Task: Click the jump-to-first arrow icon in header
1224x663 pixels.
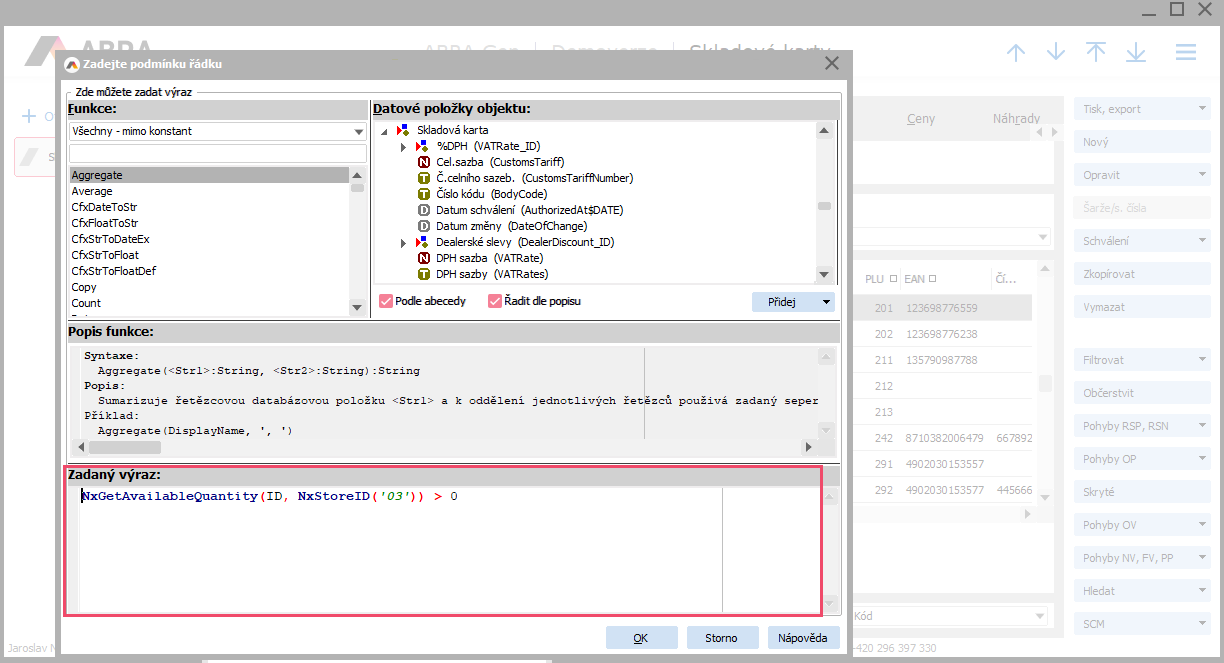Action: [x=1096, y=52]
